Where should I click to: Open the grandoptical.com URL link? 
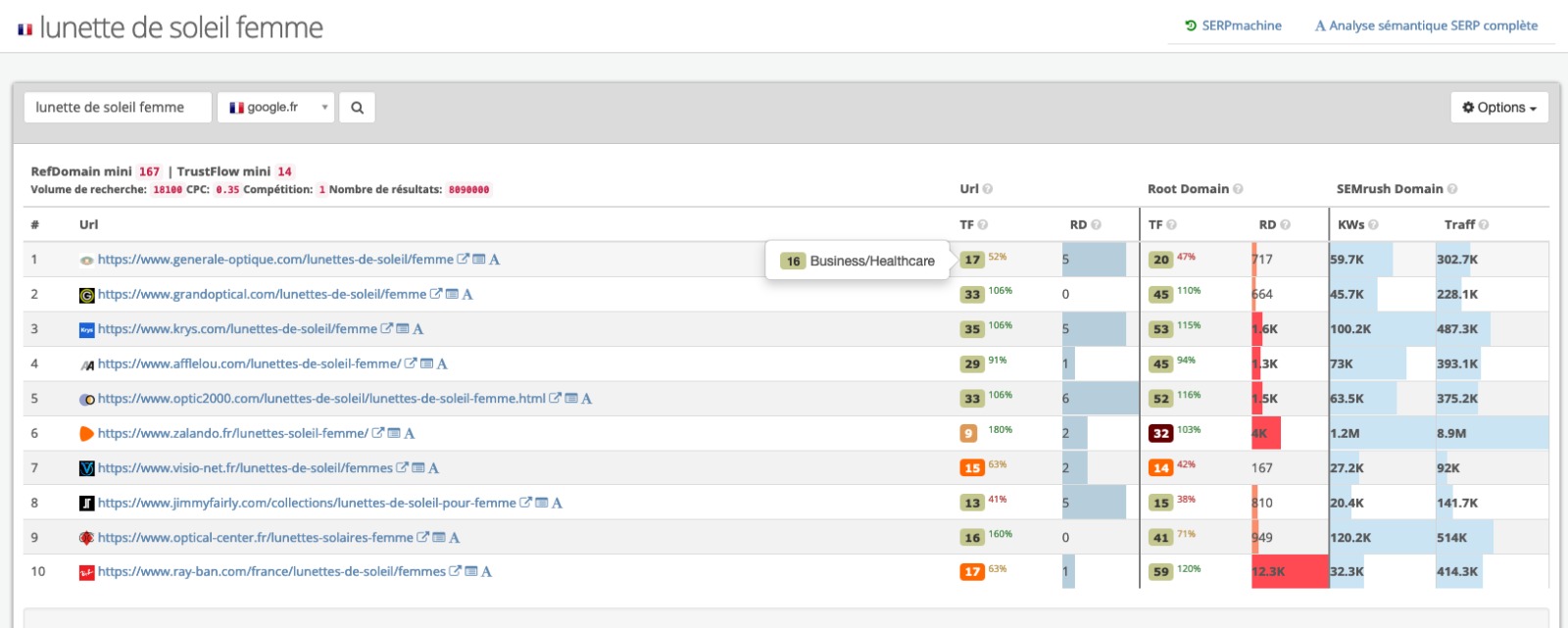click(x=262, y=294)
